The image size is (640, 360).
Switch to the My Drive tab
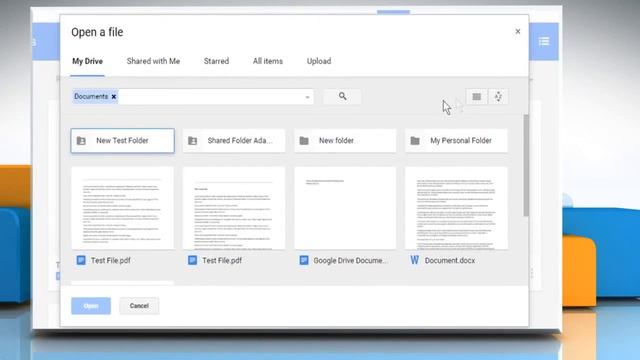pyautogui.click(x=87, y=61)
